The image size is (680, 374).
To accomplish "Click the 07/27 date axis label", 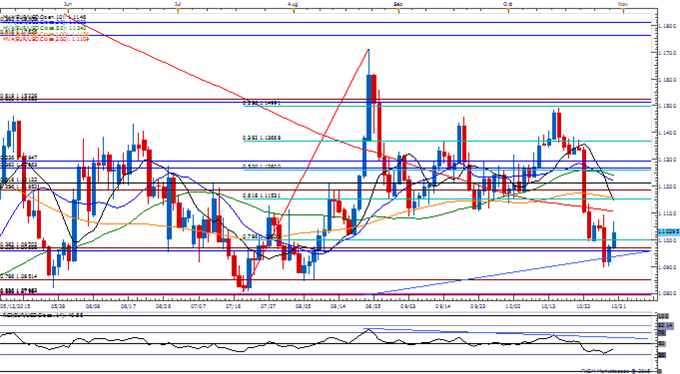I will click(268, 305).
